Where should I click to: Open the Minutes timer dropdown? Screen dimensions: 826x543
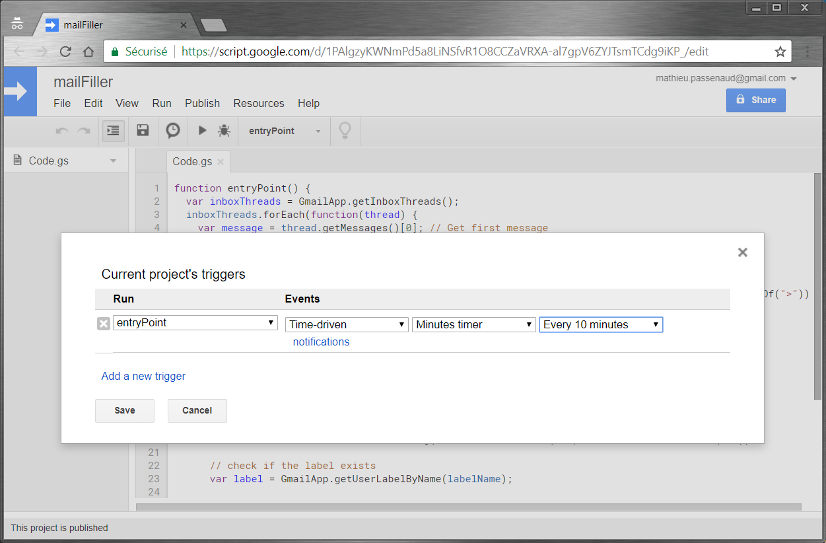pos(474,324)
